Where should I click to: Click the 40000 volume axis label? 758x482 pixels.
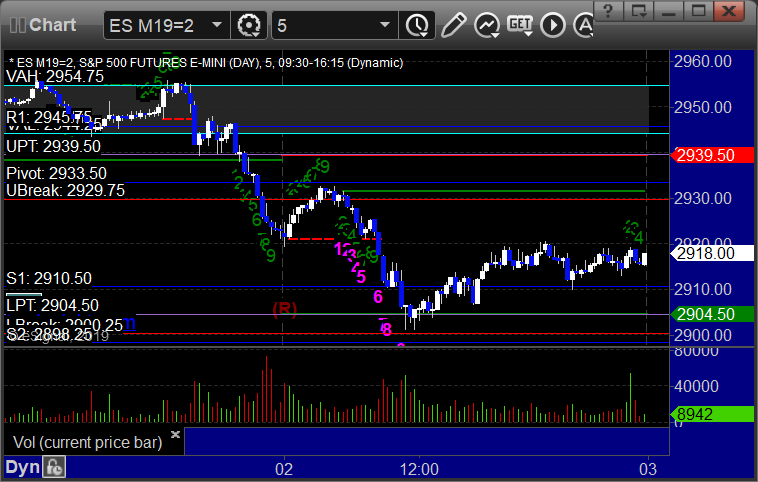(697, 386)
